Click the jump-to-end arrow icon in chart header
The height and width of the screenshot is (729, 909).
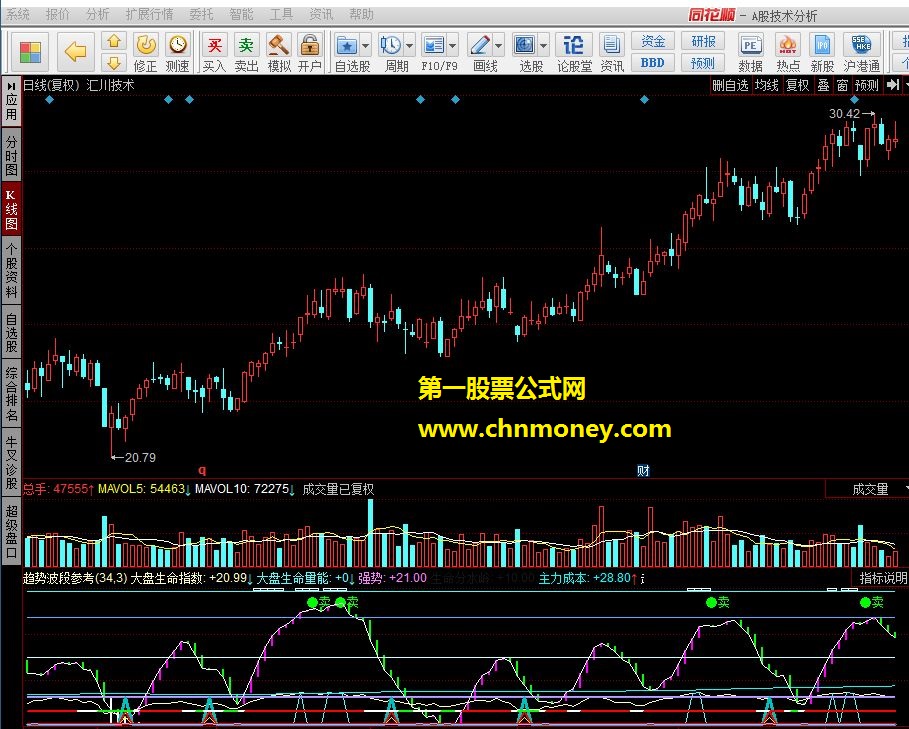pyautogui.click(x=893, y=85)
